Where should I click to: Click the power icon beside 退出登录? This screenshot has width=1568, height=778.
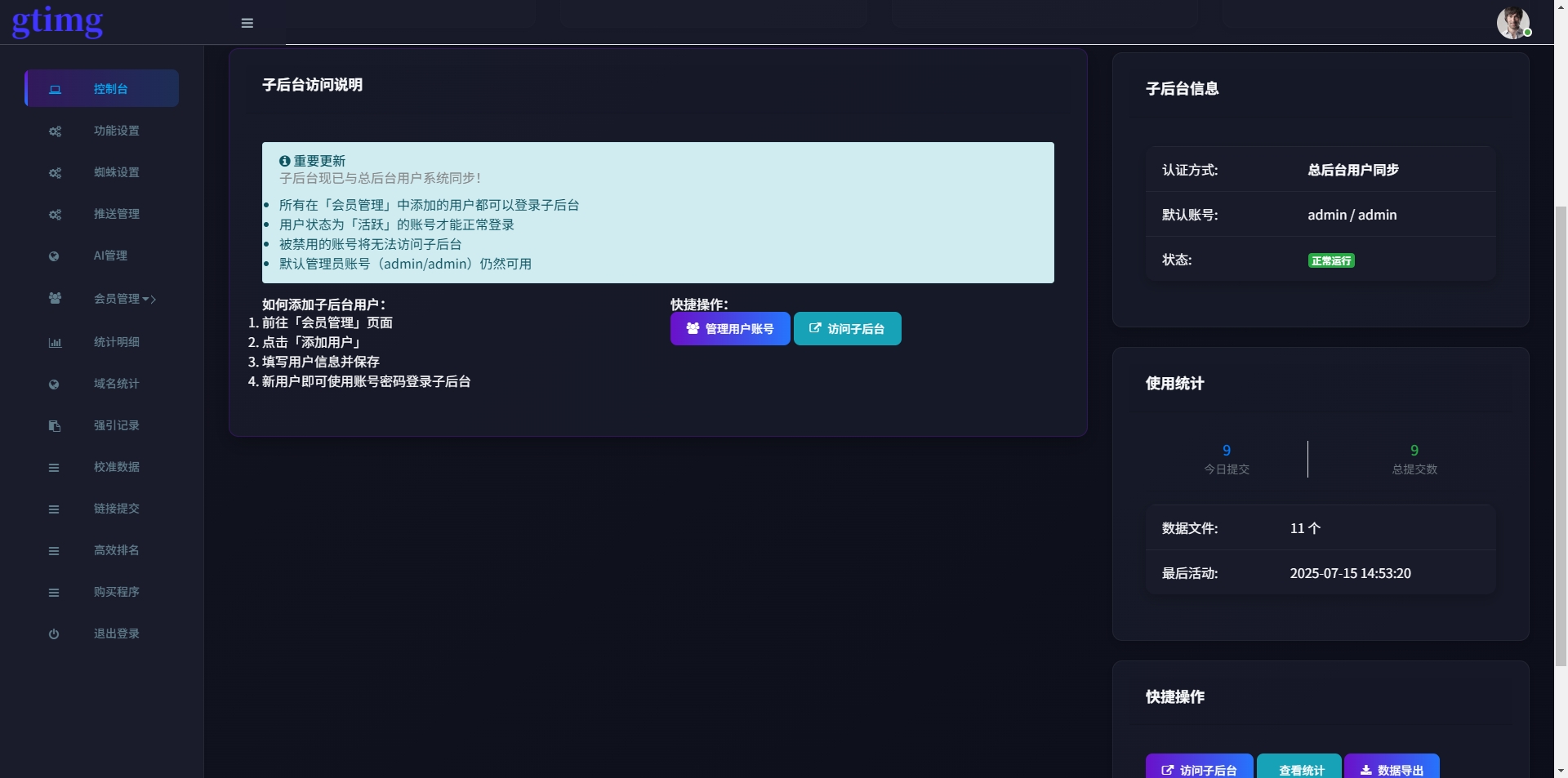[x=54, y=634]
